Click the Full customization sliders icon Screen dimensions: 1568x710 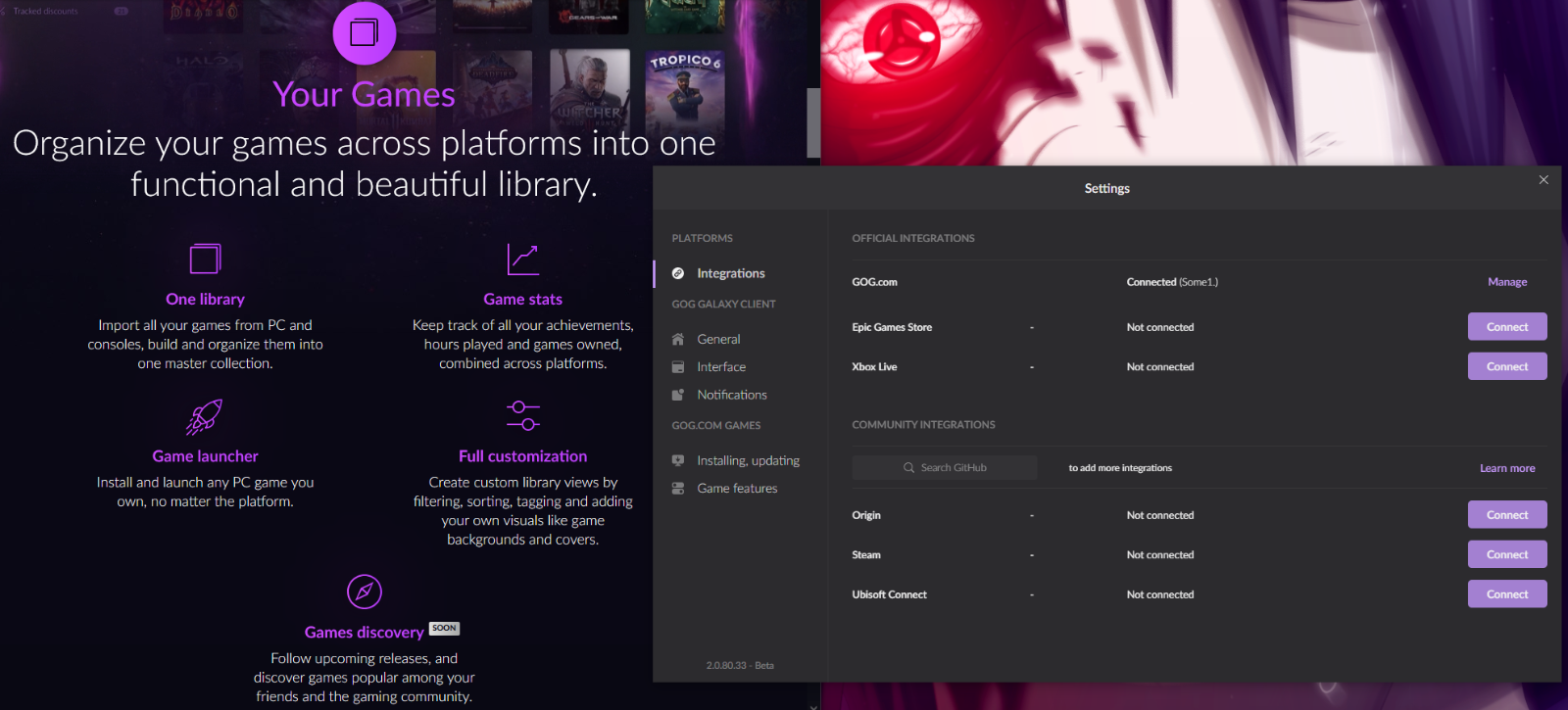coord(523,415)
